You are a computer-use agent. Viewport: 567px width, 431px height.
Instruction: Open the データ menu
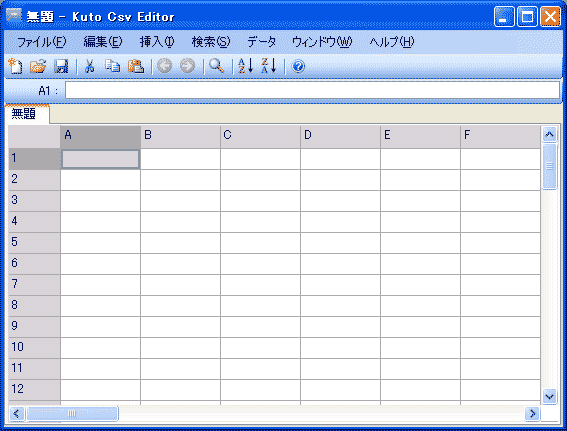(x=261, y=42)
